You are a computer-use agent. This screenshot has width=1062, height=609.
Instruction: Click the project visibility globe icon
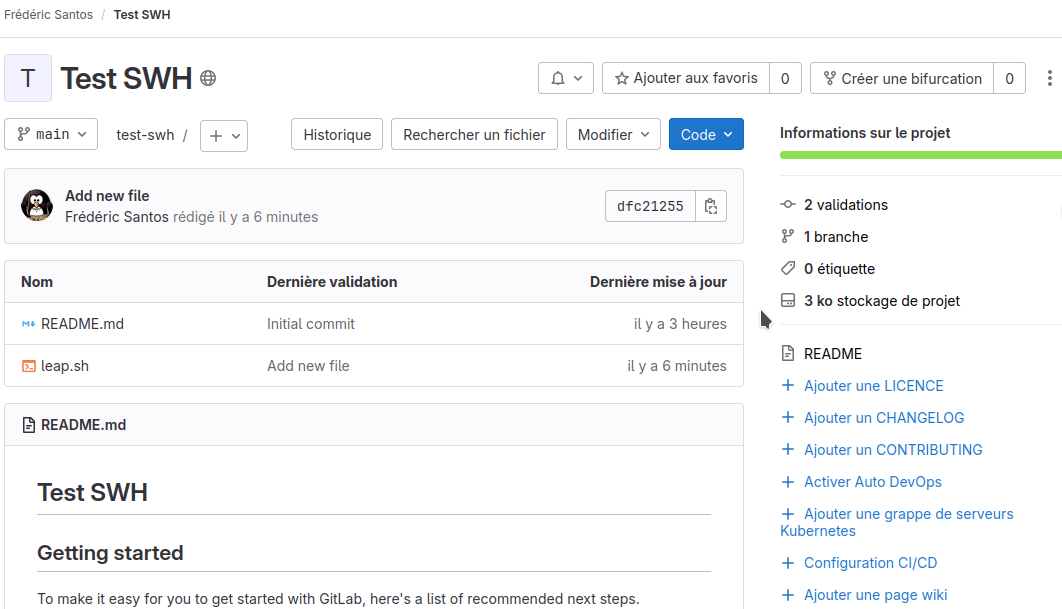[207, 78]
